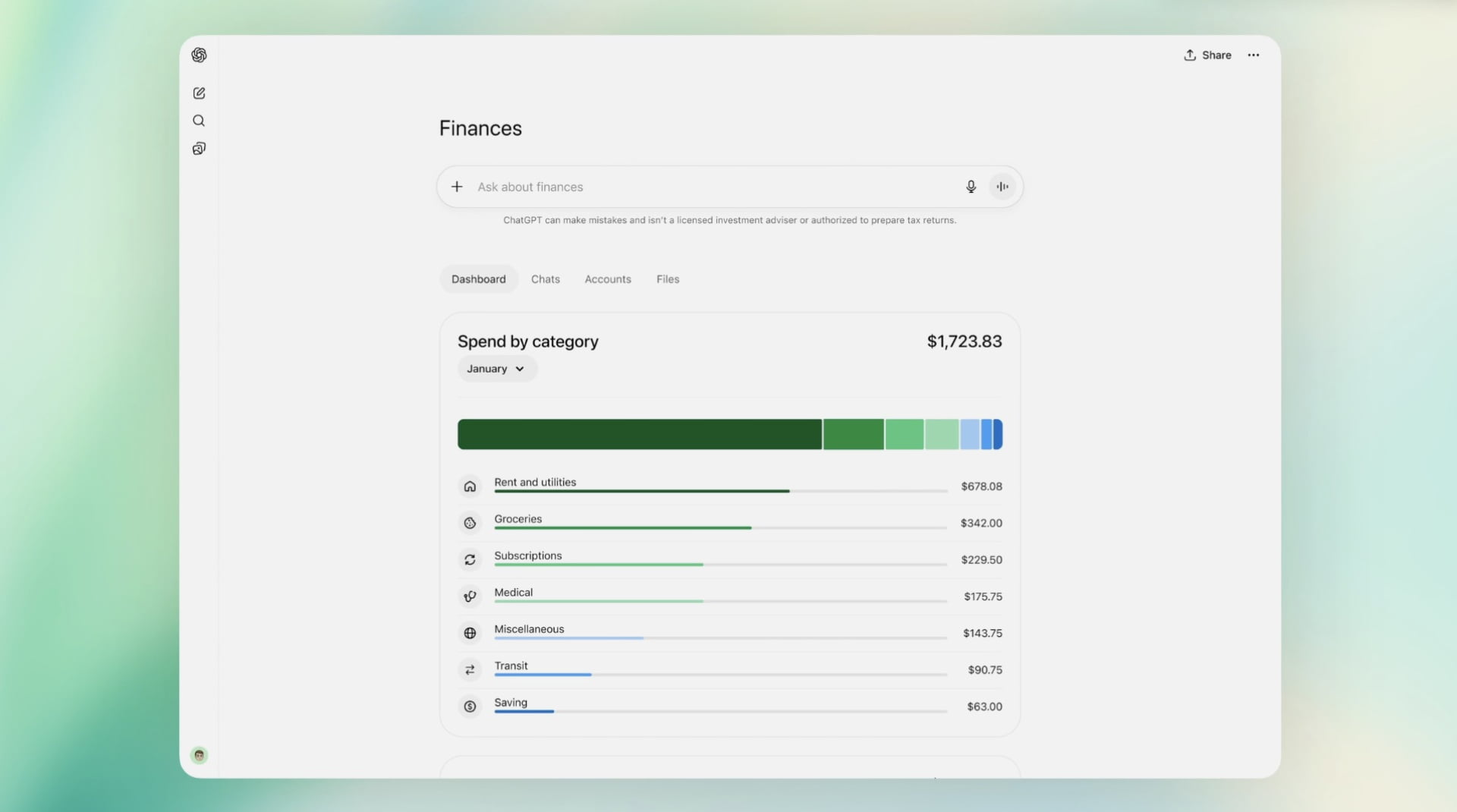
Task: Focus the Ask about finances input field
Action: tap(713, 187)
